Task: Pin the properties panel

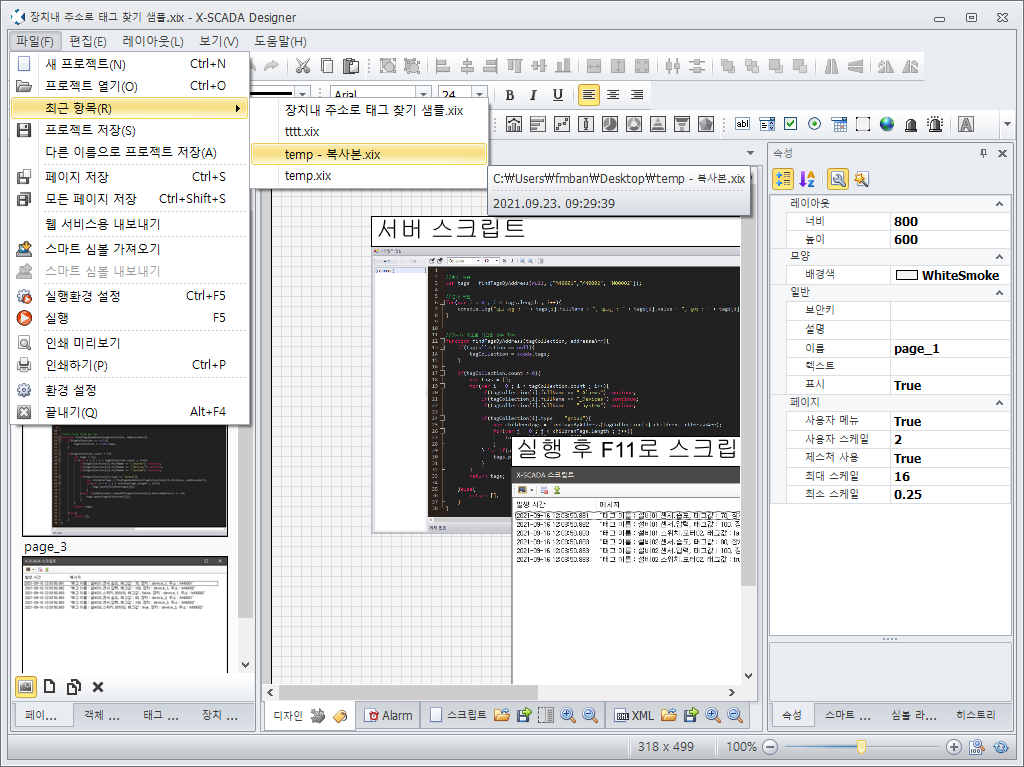Action: click(x=984, y=154)
